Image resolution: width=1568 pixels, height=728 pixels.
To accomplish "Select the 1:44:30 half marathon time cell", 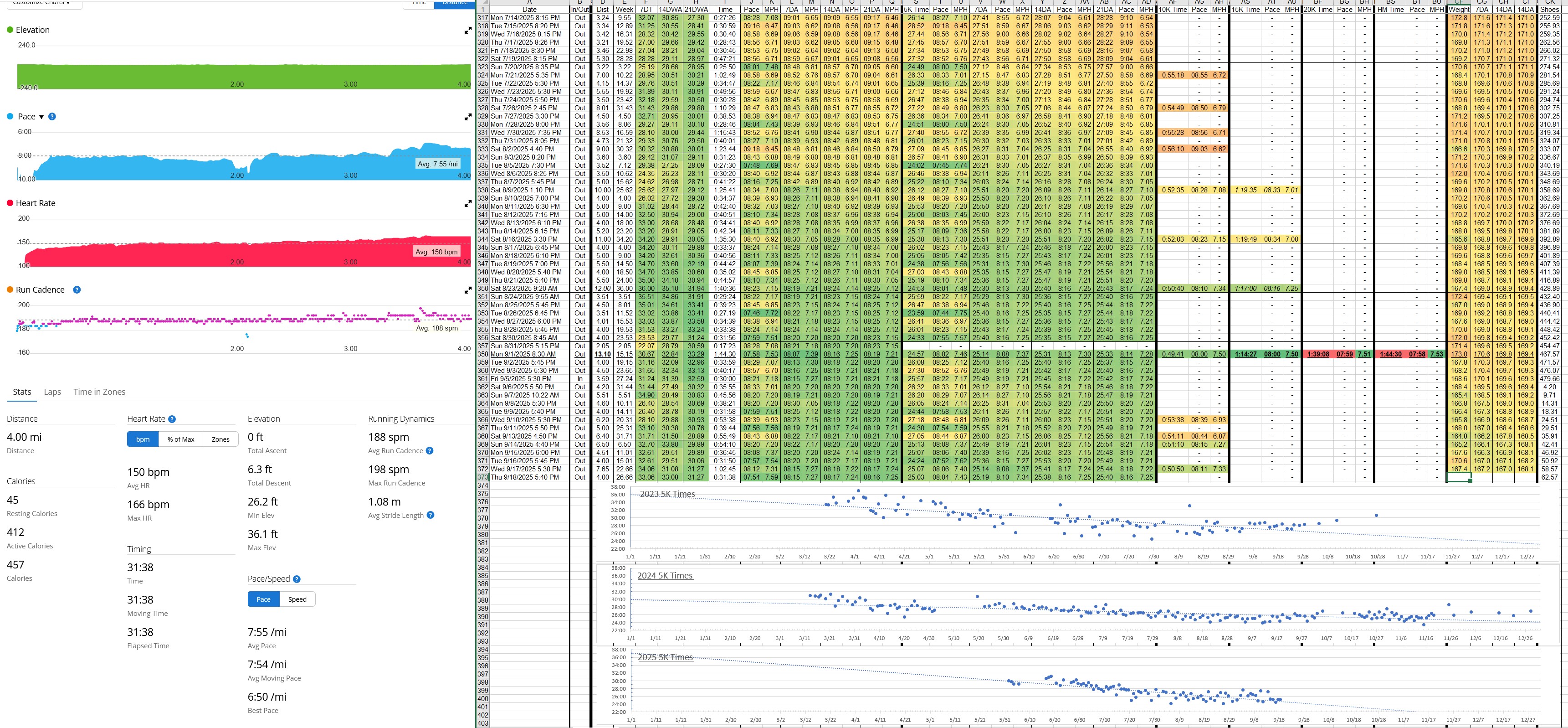I will [x=1391, y=354].
